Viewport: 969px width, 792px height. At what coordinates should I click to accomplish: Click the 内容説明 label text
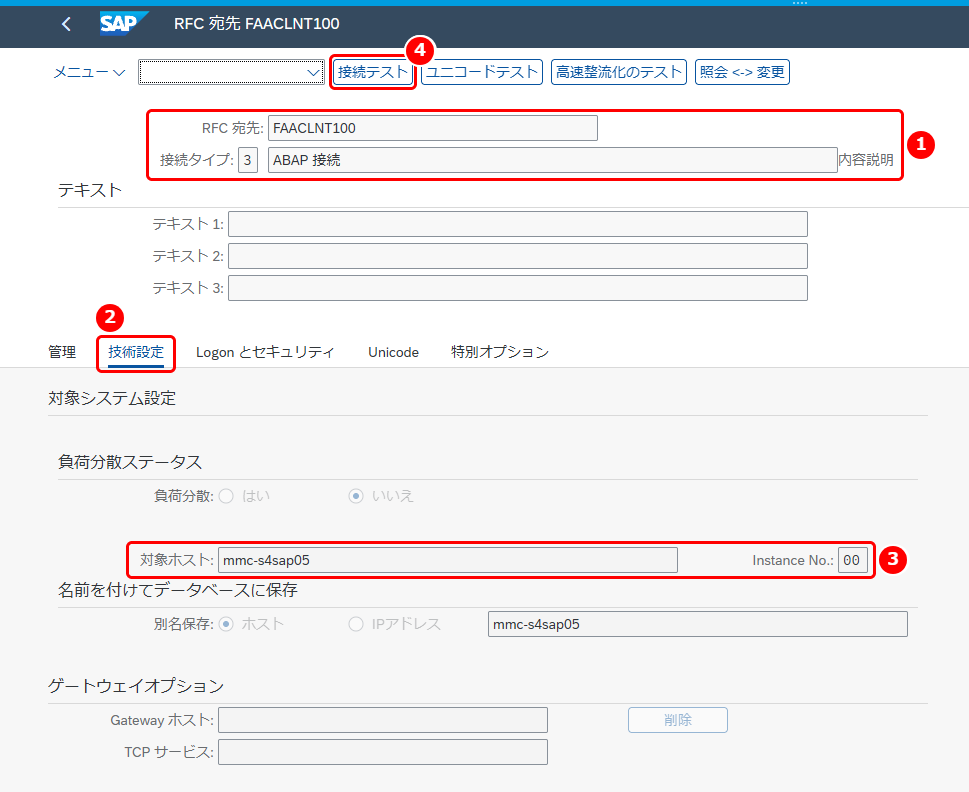click(866, 160)
